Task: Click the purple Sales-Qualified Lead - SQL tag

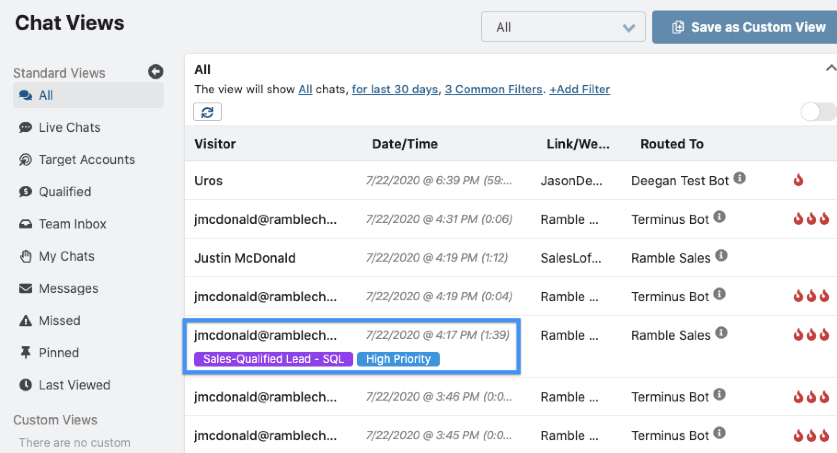Action: pyautogui.click(x=273, y=359)
